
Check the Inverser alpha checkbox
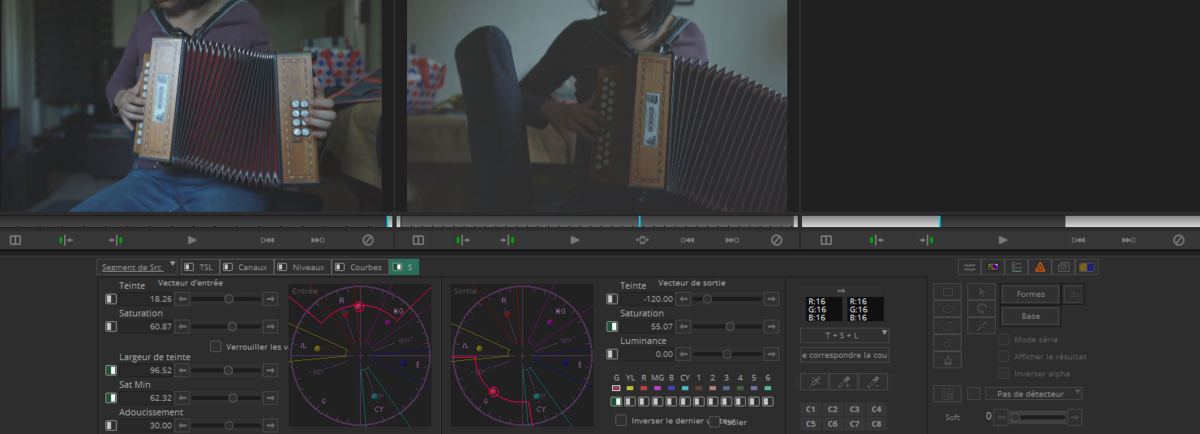tap(1003, 373)
